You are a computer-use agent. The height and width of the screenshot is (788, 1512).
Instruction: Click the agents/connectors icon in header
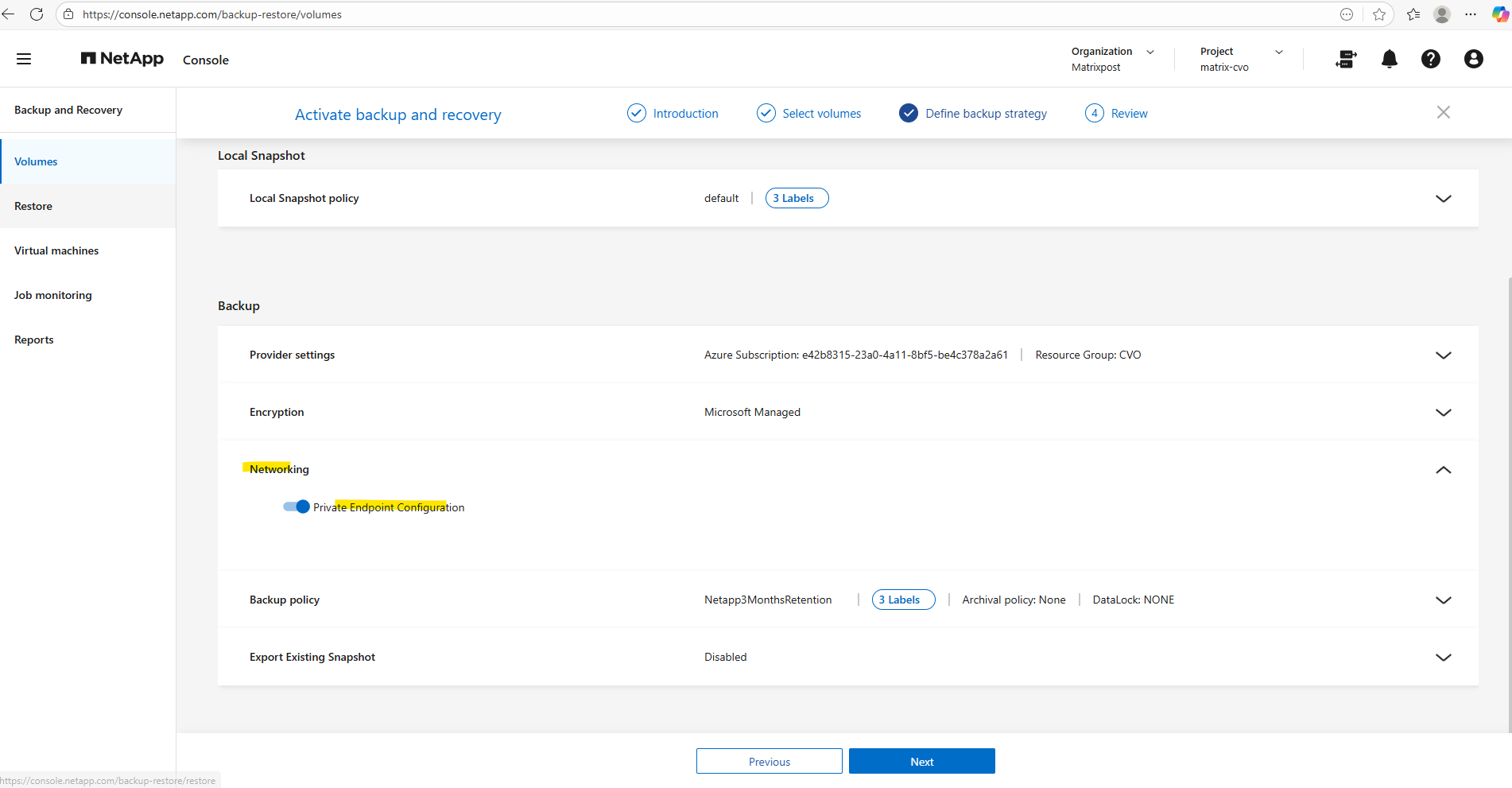click(1346, 59)
